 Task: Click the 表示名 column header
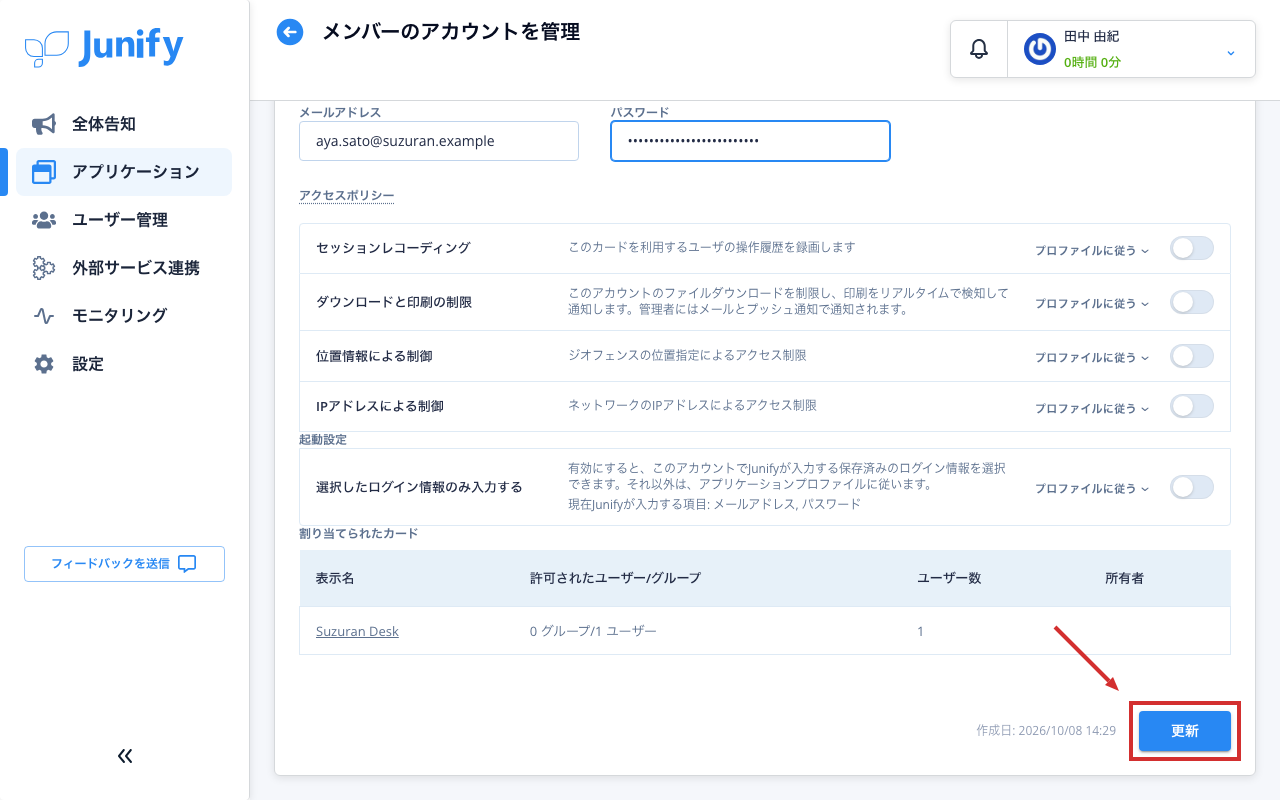335,578
